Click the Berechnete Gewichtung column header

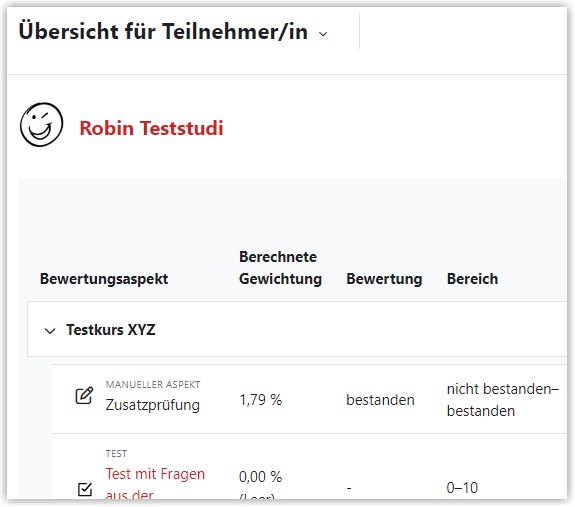tap(281, 268)
